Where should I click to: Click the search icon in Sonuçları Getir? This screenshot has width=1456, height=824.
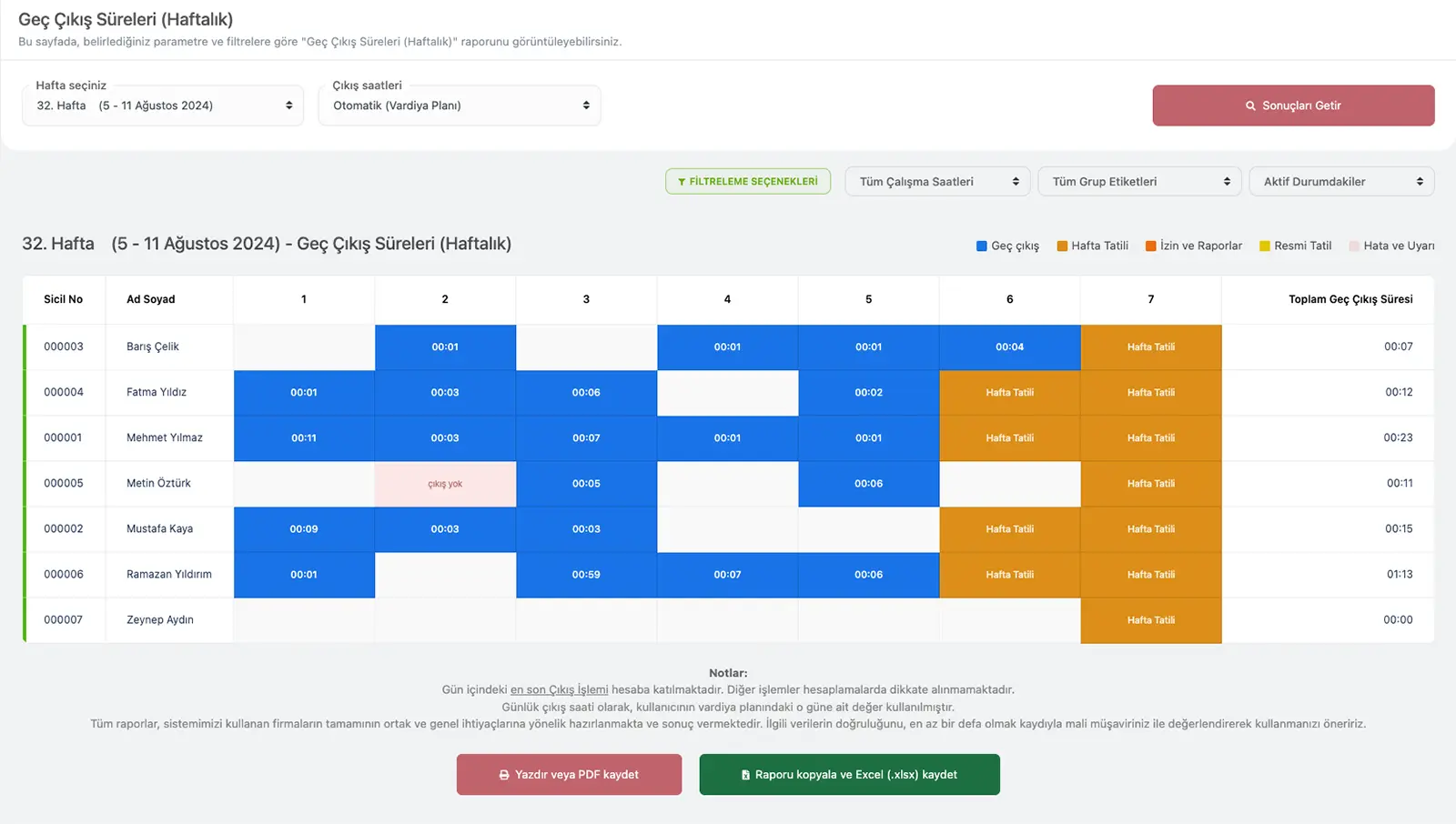pyautogui.click(x=1250, y=106)
